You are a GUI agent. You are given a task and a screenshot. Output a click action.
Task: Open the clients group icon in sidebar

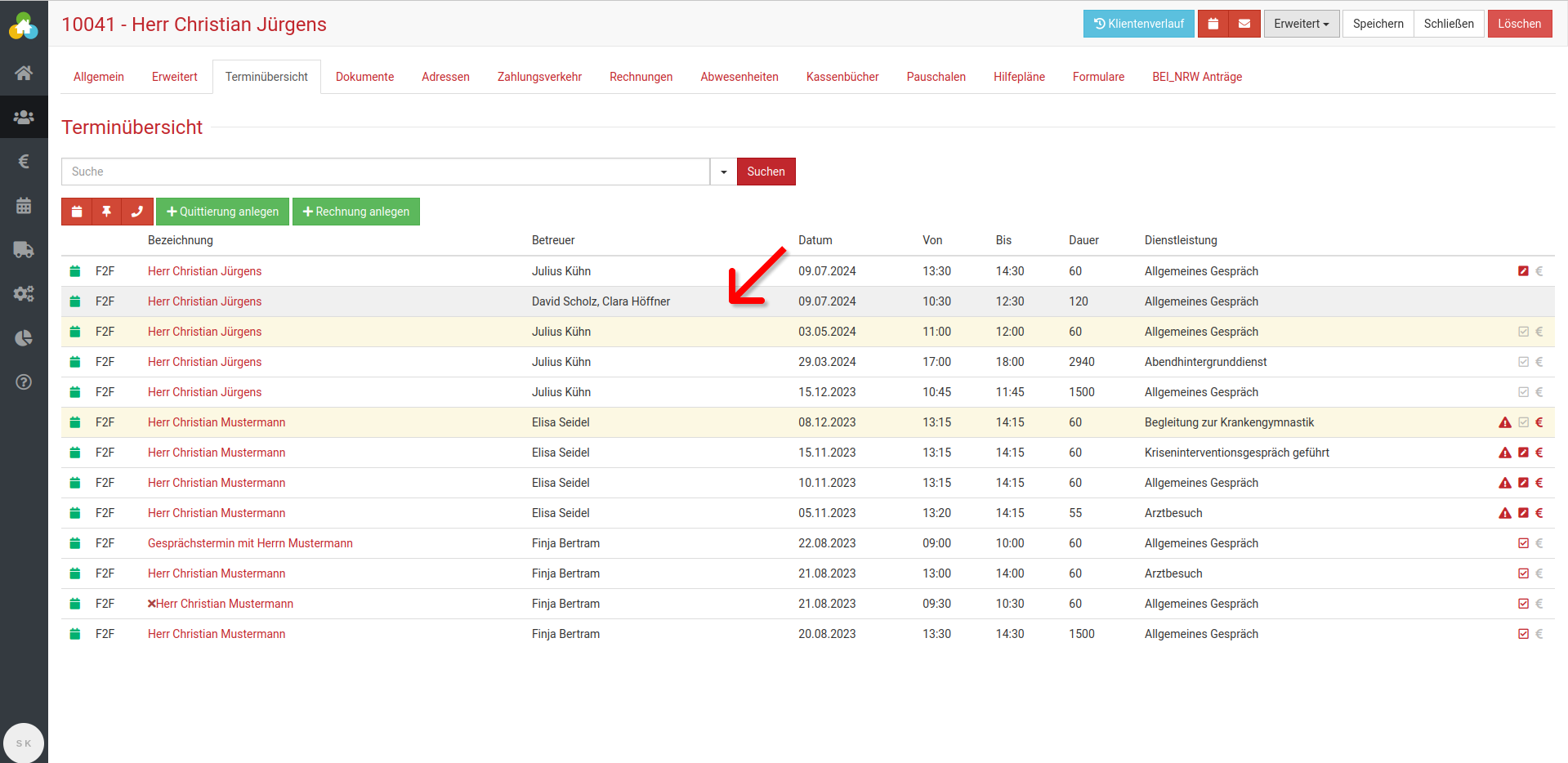point(24,117)
